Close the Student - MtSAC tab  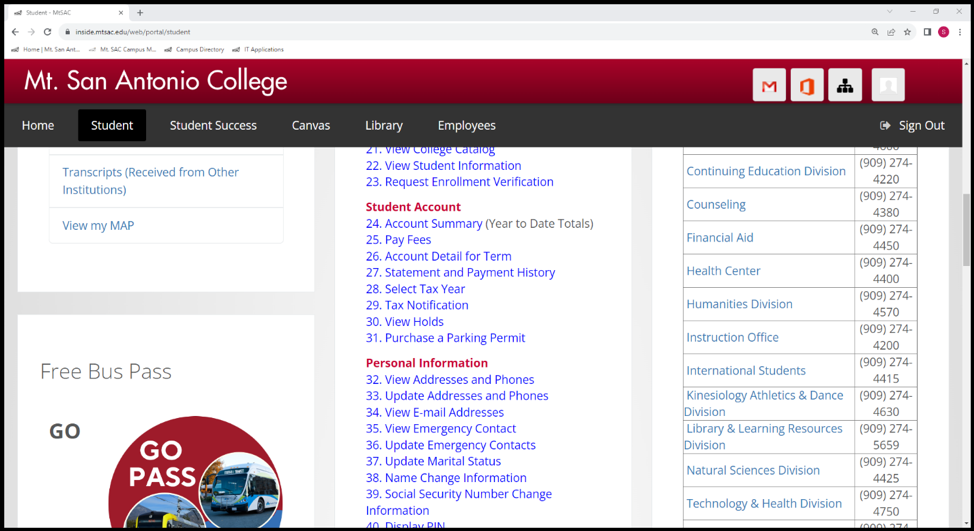coord(121,12)
